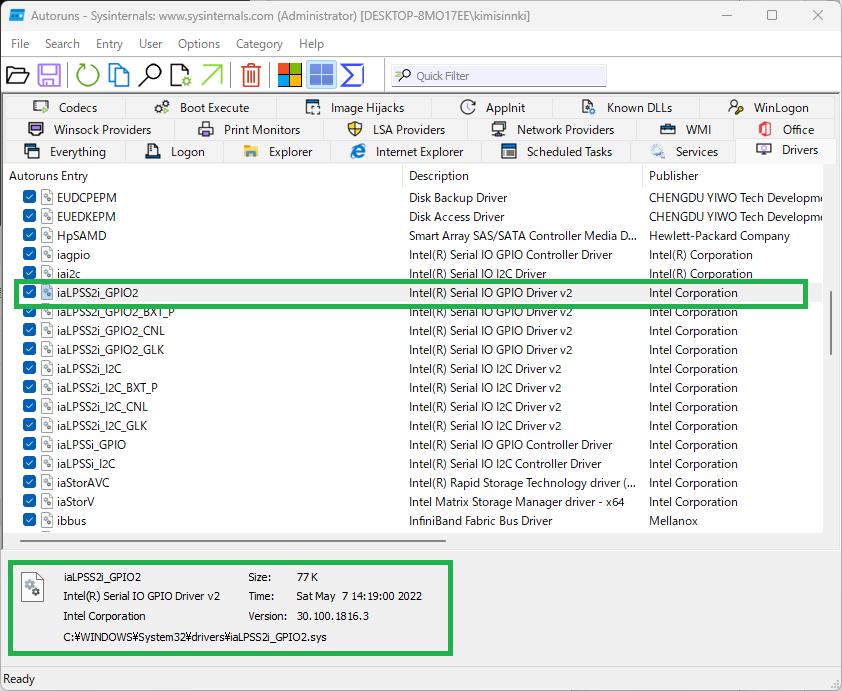Uncheck the iaLPSS2i_GPIO2_CNL checkbox
This screenshot has height=691, width=842.
pyautogui.click(x=30, y=330)
